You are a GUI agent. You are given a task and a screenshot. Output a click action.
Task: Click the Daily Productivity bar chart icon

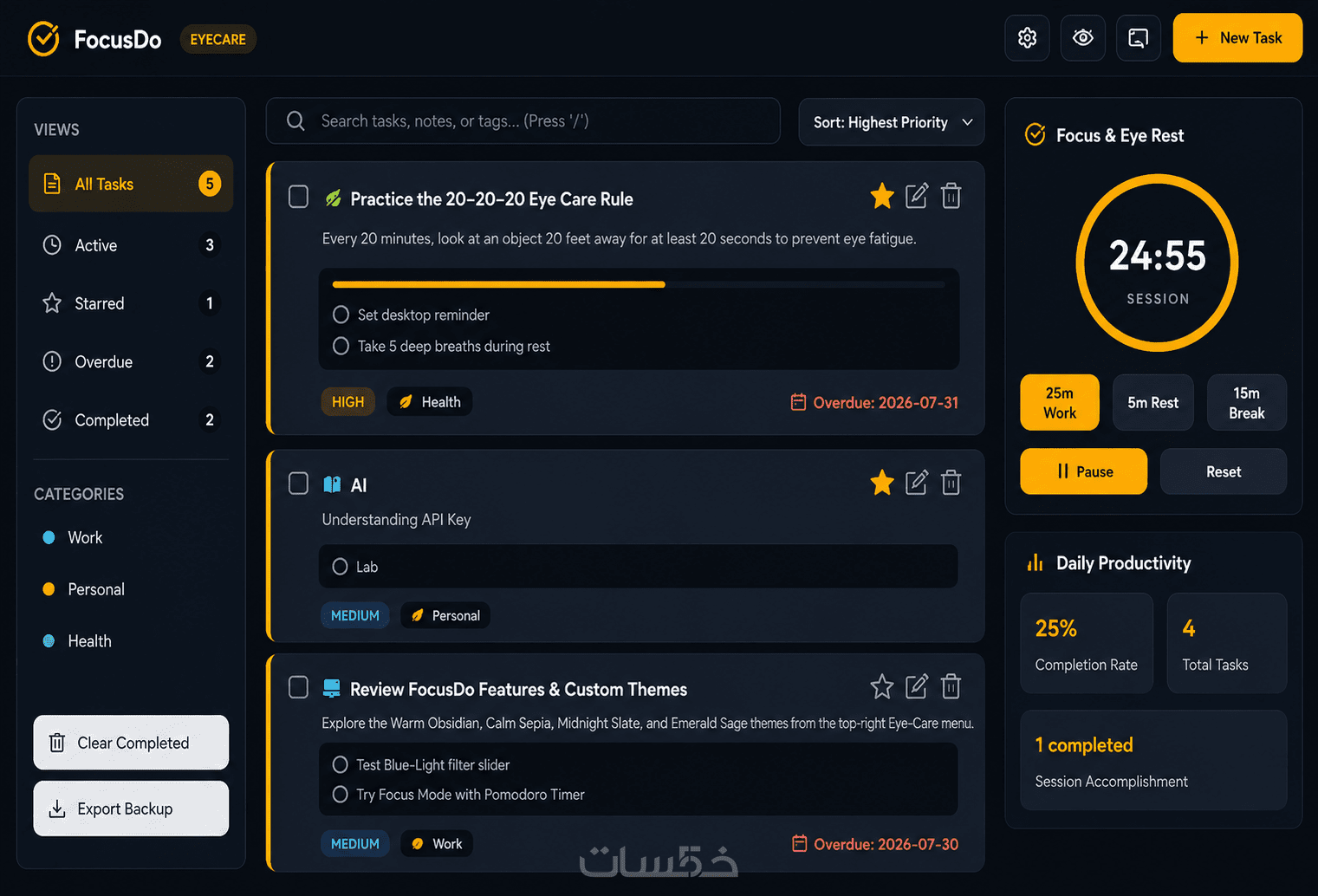1036,563
